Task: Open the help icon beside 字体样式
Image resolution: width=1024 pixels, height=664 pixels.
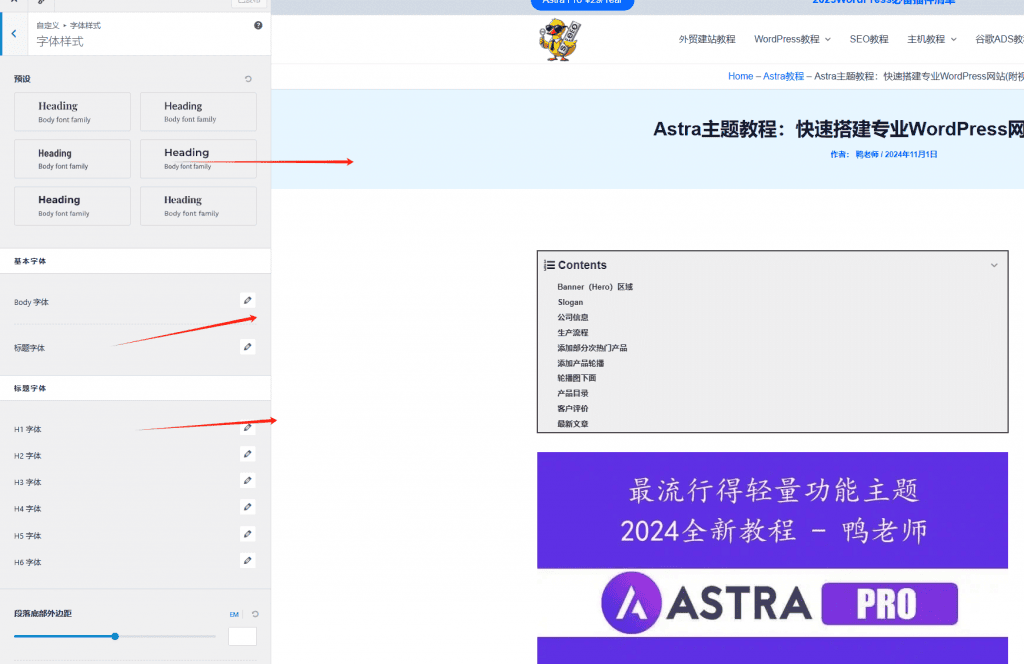Action: (x=258, y=25)
